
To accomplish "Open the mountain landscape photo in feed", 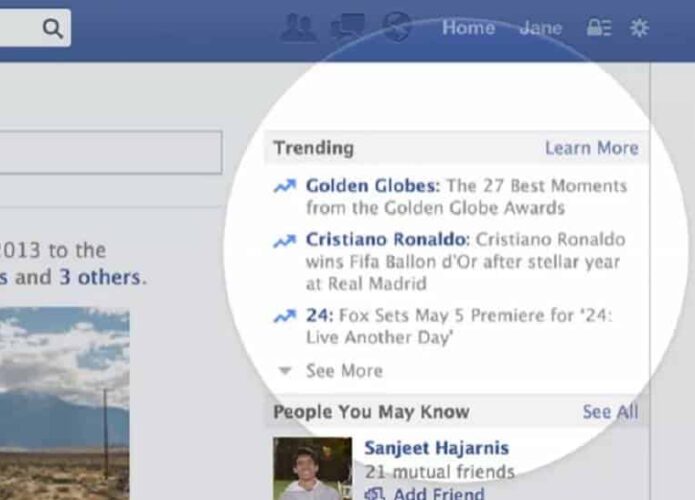I will tap(65, 404).
